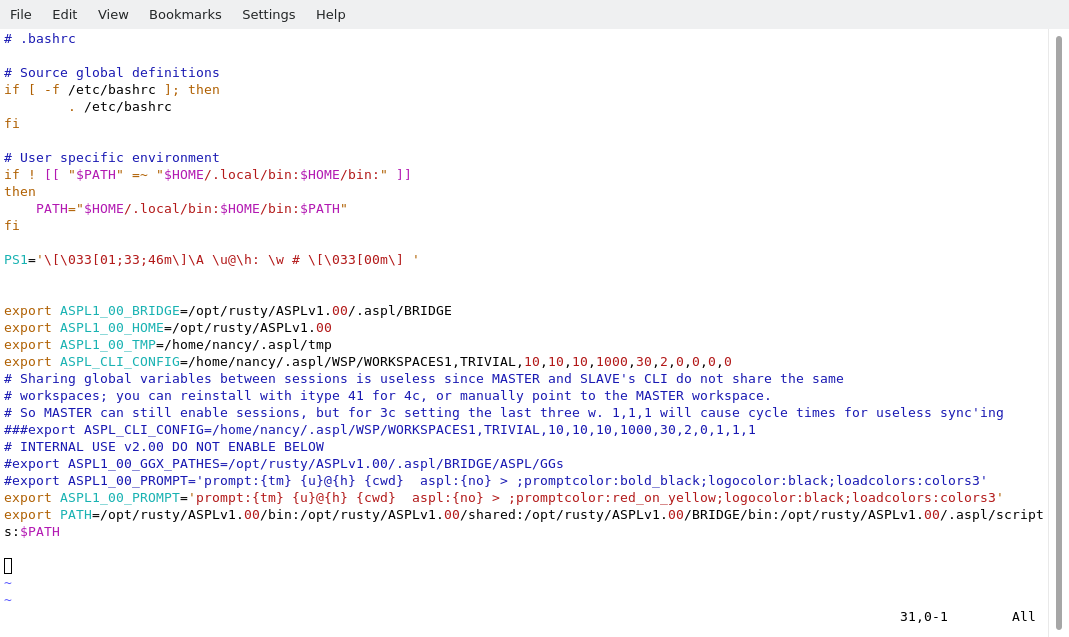Screen dimensions: 1069x637
Task: Click the '# User specific environment' comment
Action: click(x=112, y=158)
